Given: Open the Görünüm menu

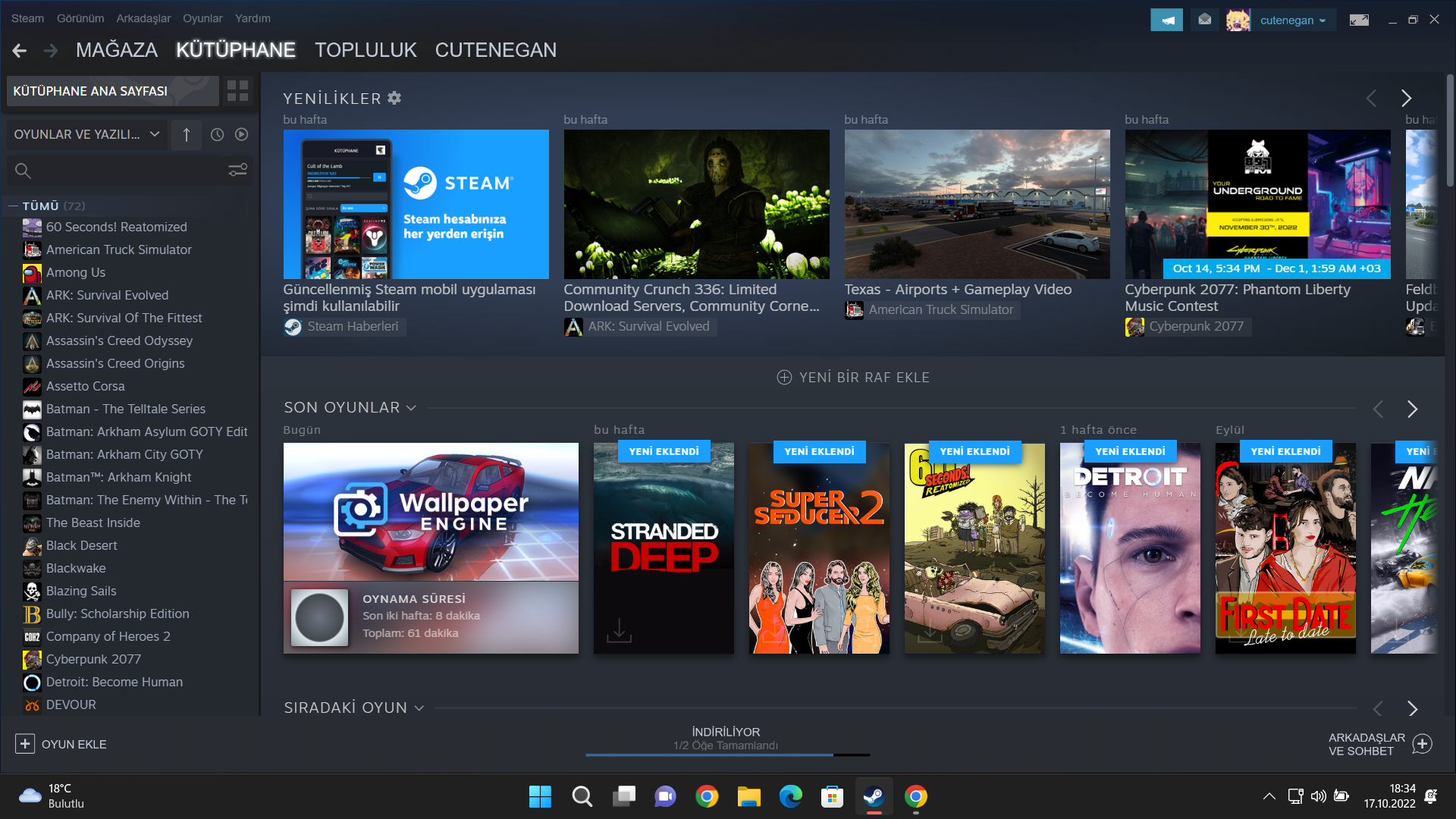Looking at the screenshot, I should click(80, 18).
